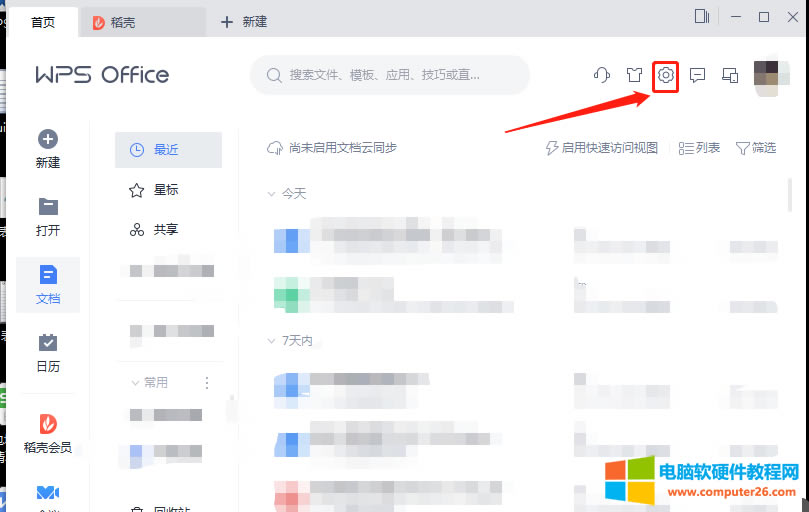Click 启用快速访问视图
809x512 pixels.
602,148
